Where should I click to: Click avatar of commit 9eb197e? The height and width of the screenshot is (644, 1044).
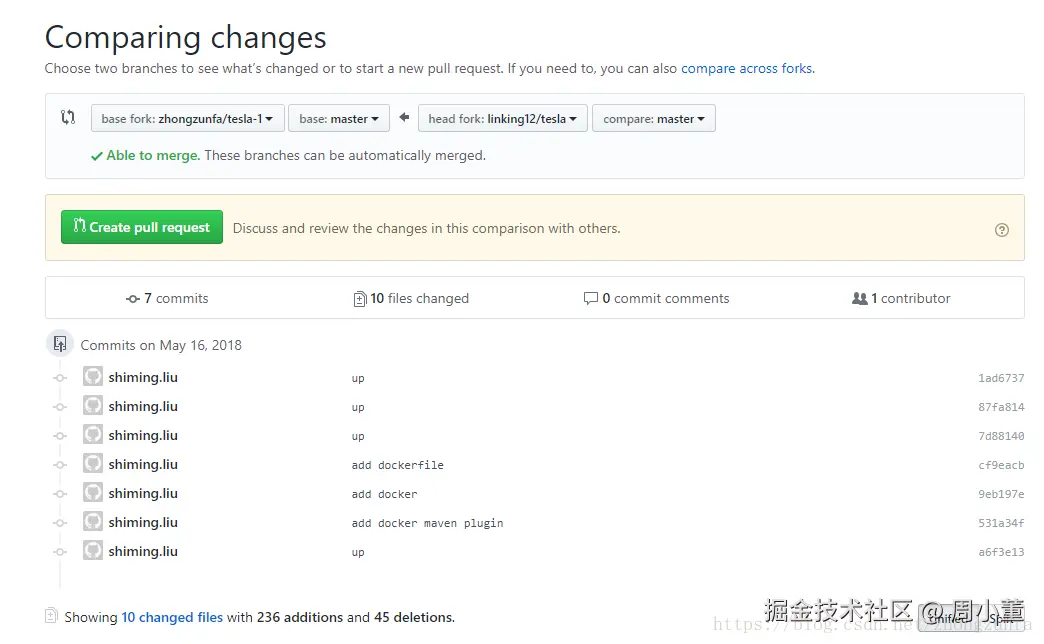93,492
